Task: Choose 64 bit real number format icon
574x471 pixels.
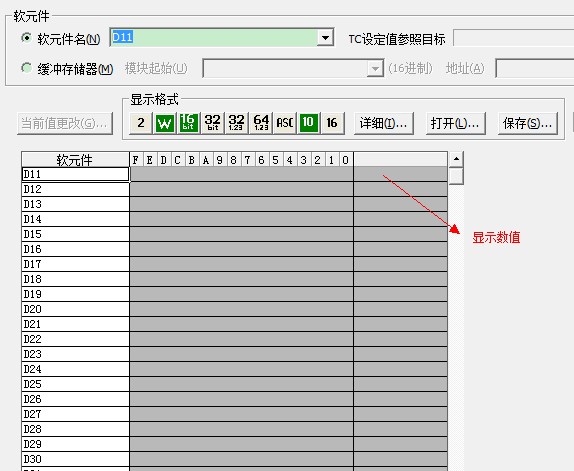Action: (261, 123)
